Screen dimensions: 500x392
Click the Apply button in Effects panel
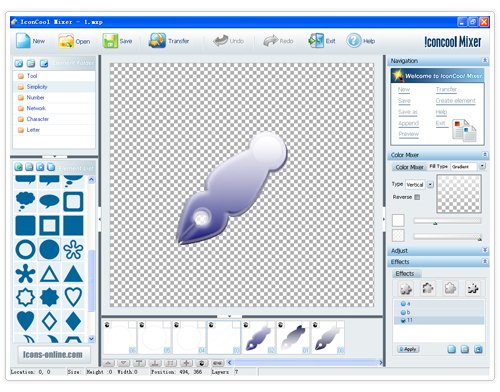click(409, 349)
